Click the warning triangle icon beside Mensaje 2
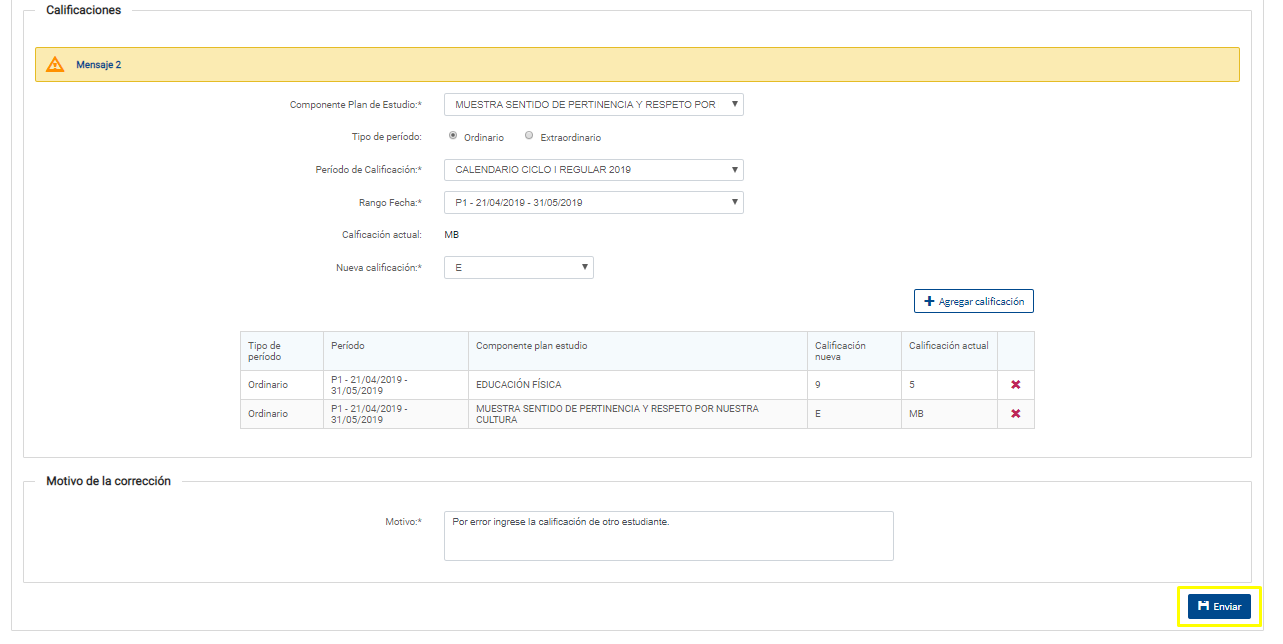Screen dimensions: 1283x644 click(56, 65)
